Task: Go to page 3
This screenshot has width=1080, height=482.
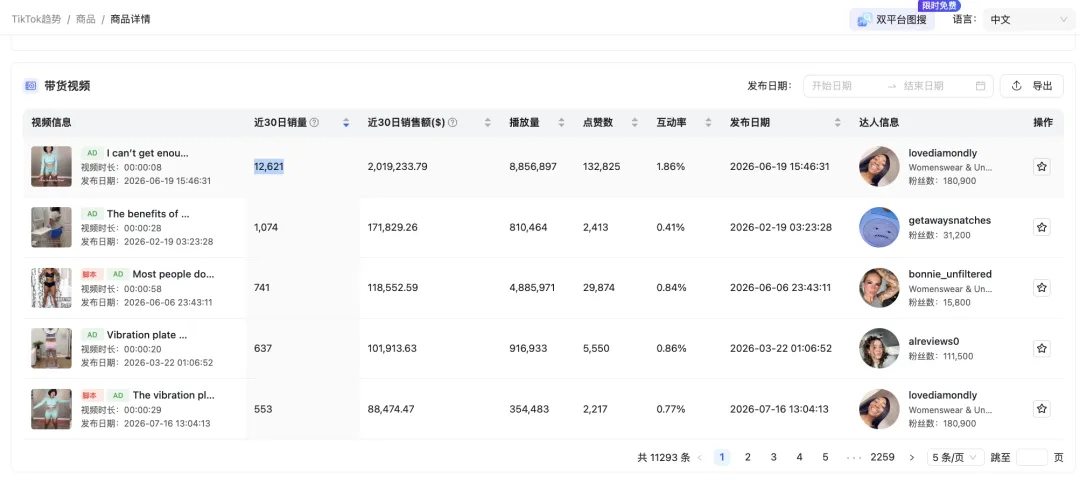Action: 773,457
